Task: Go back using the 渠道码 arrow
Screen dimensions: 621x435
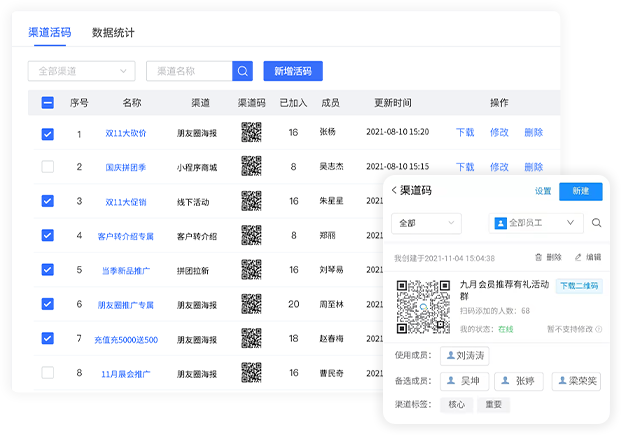Action: tap(394, 191)
